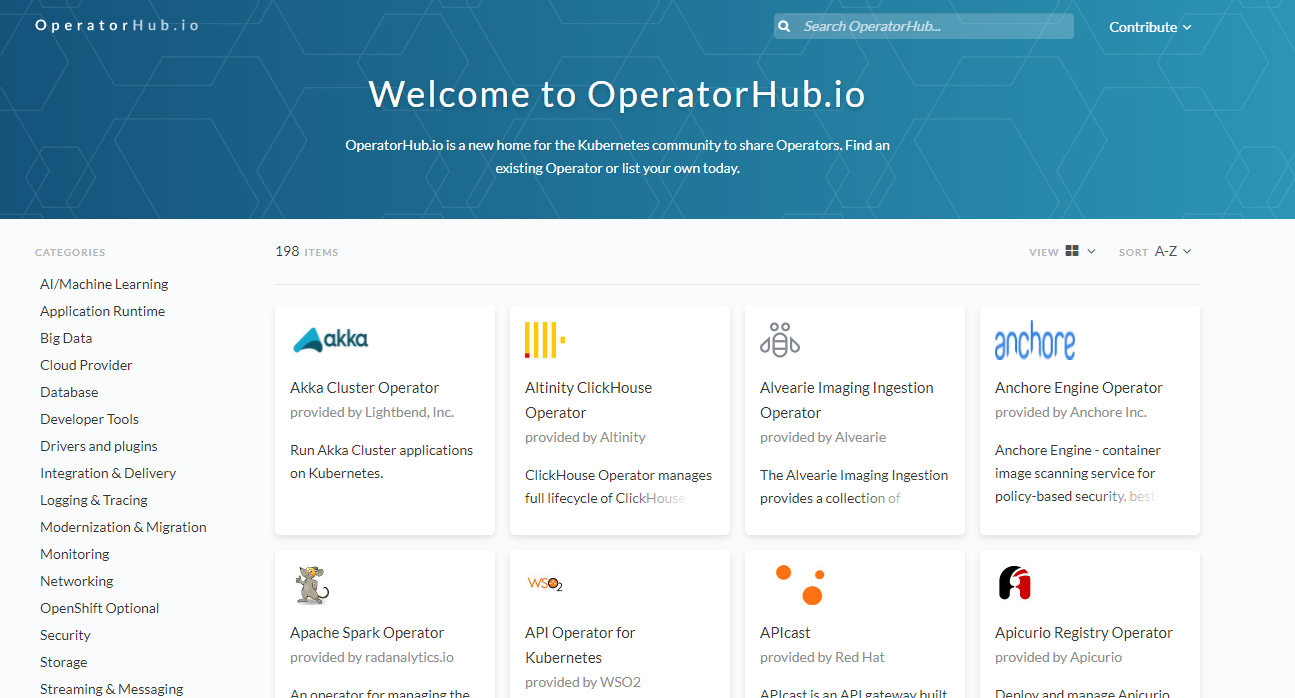
Task: Choose the Networking category
Action: pos(77,581)
